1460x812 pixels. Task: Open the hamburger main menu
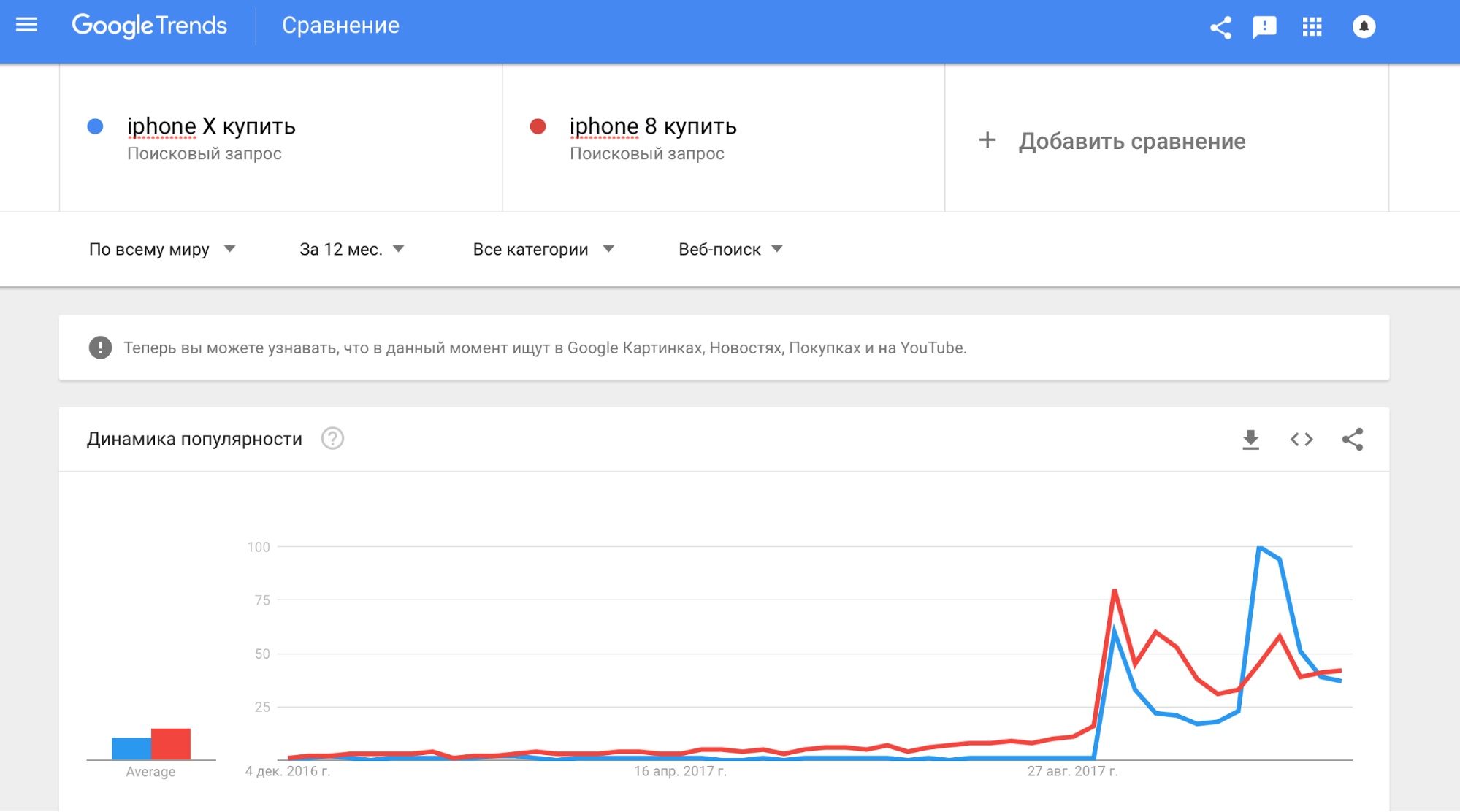pyautogui.click(x=26, y=26)
